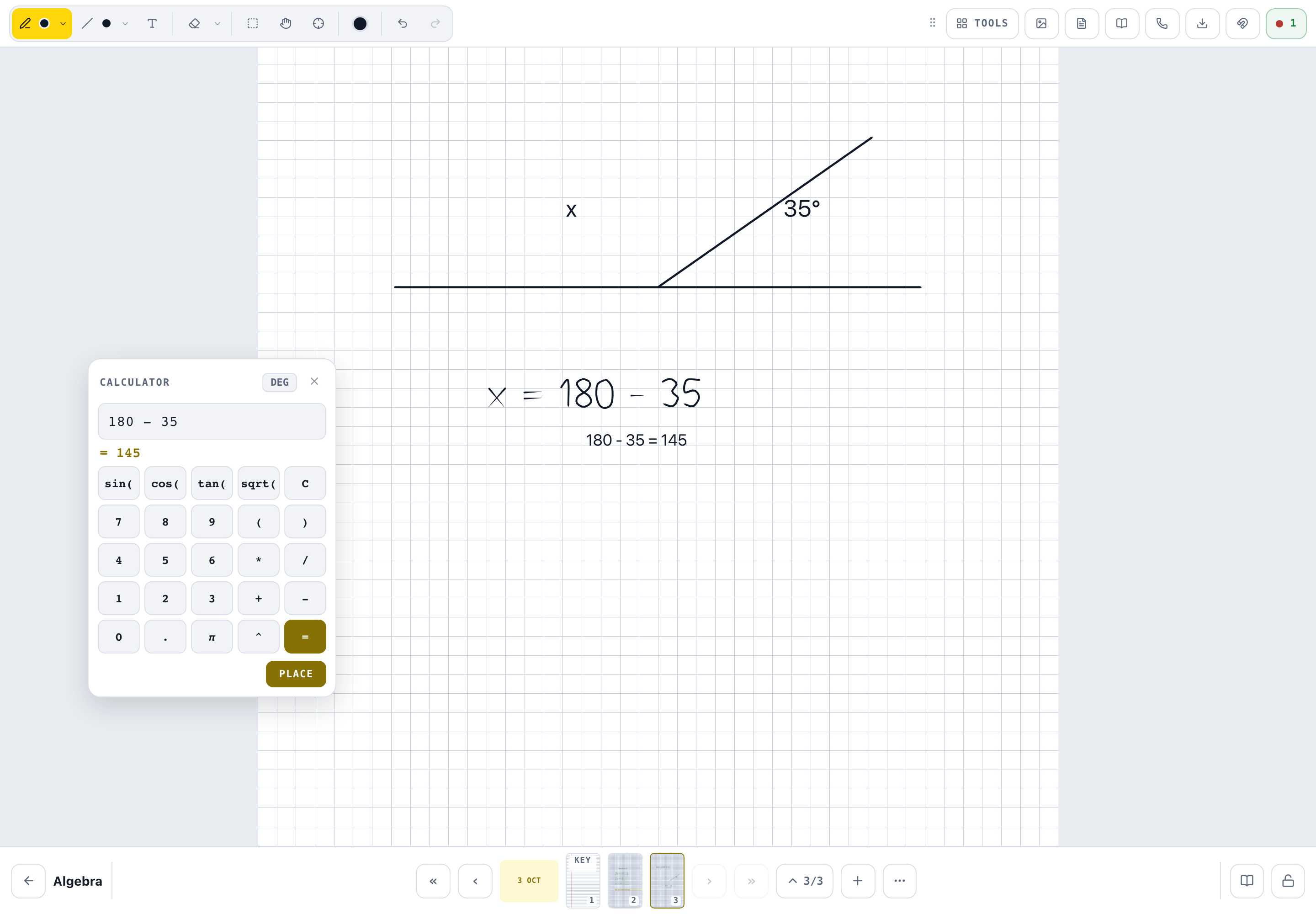Select the laser pointer target tool

point(318,23)
